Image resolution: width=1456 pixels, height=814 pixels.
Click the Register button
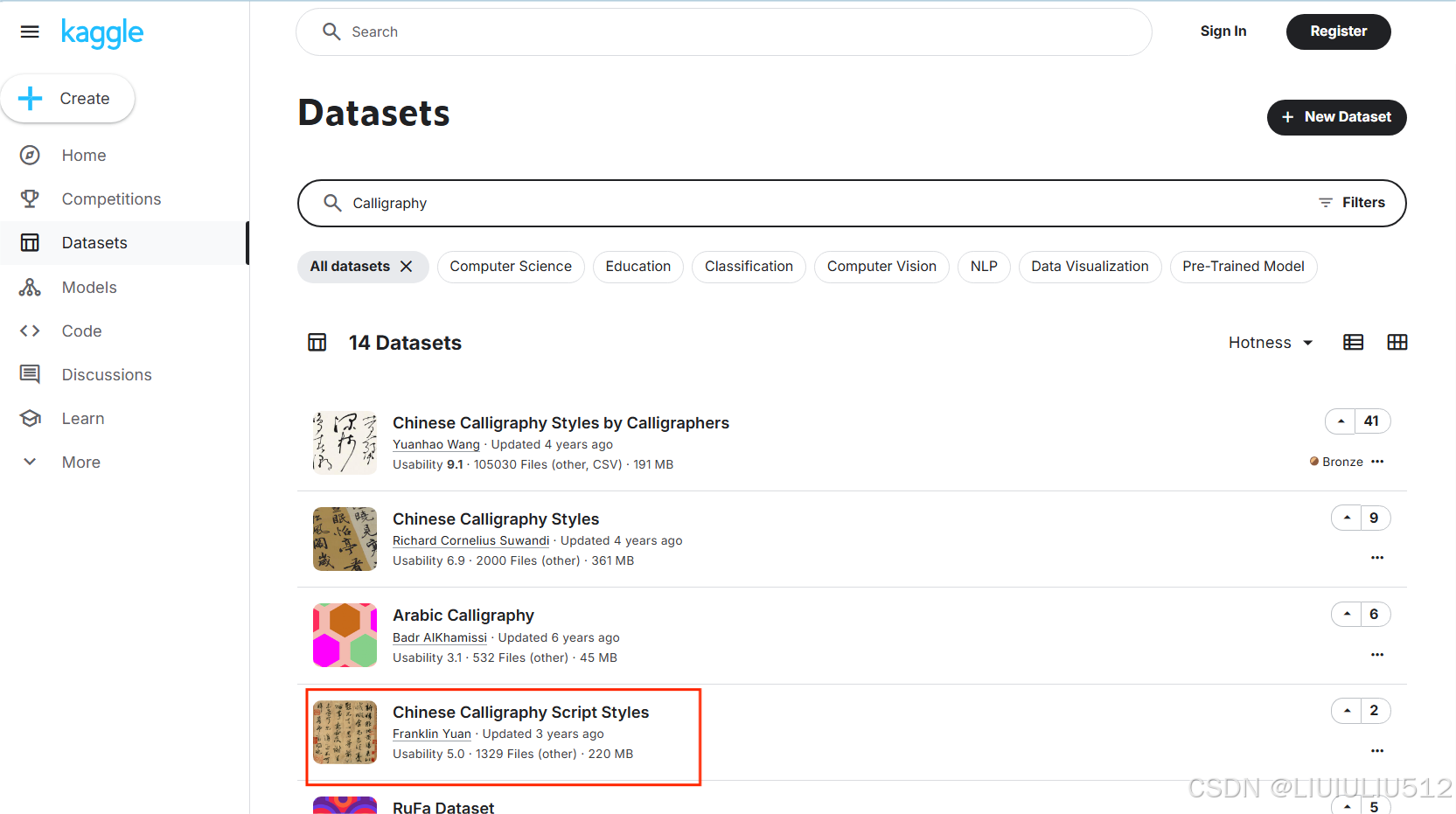tap(1338, 31)
